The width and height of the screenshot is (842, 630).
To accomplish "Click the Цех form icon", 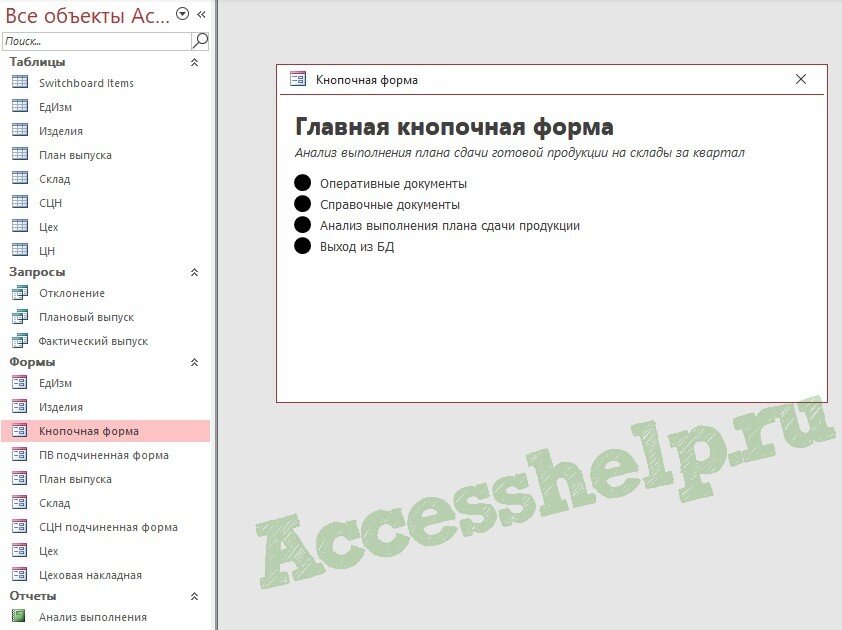I will pyautogui.click(x=20, y=550).
